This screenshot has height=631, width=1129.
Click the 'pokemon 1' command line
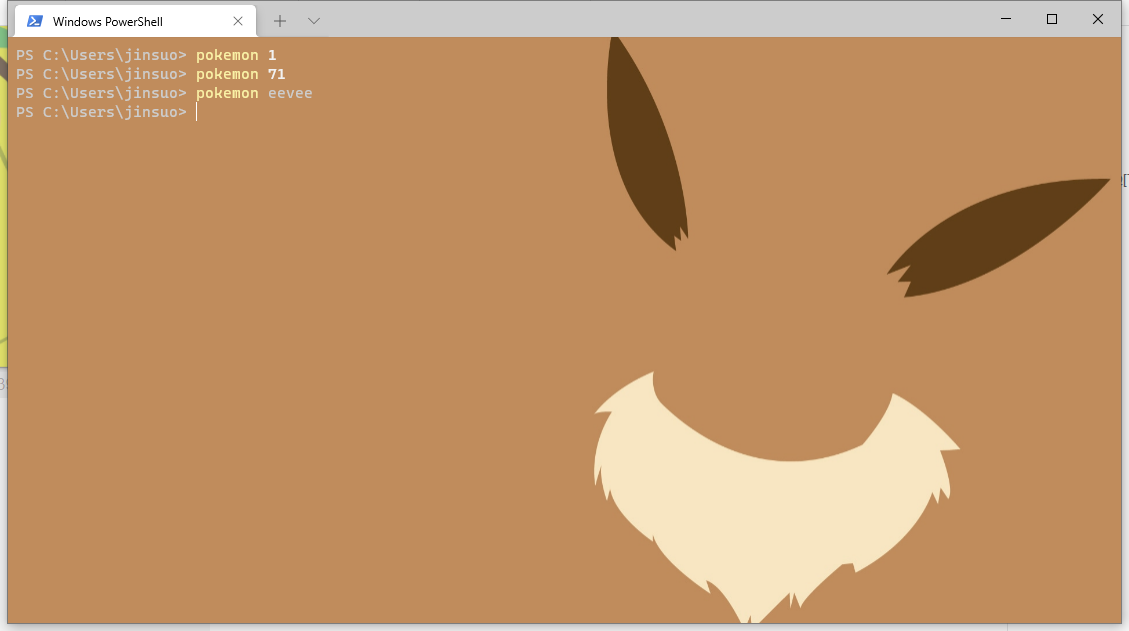click(x=146, y=55)
